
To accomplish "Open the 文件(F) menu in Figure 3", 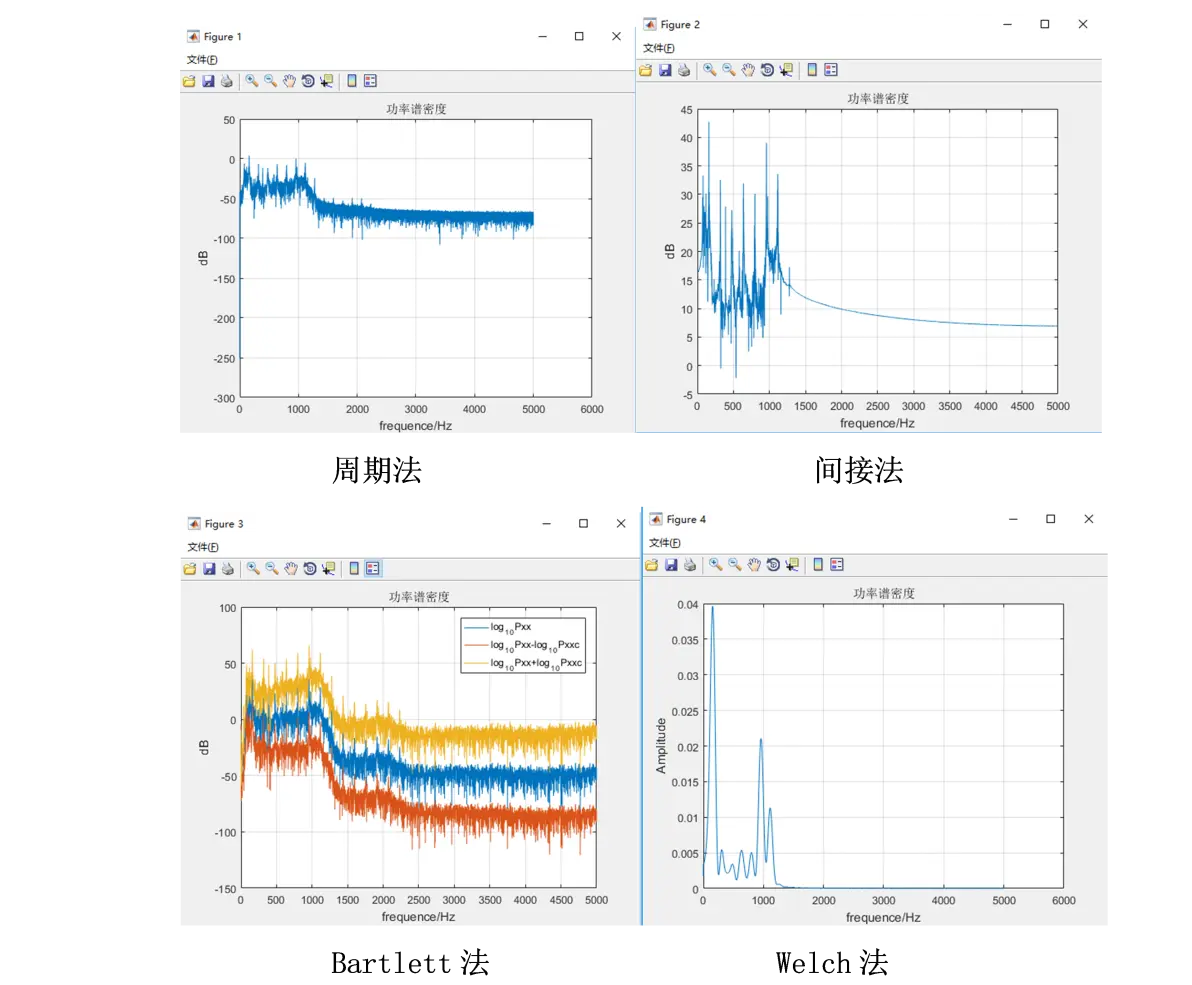I will pyautogui.click(x=203, y=547).
